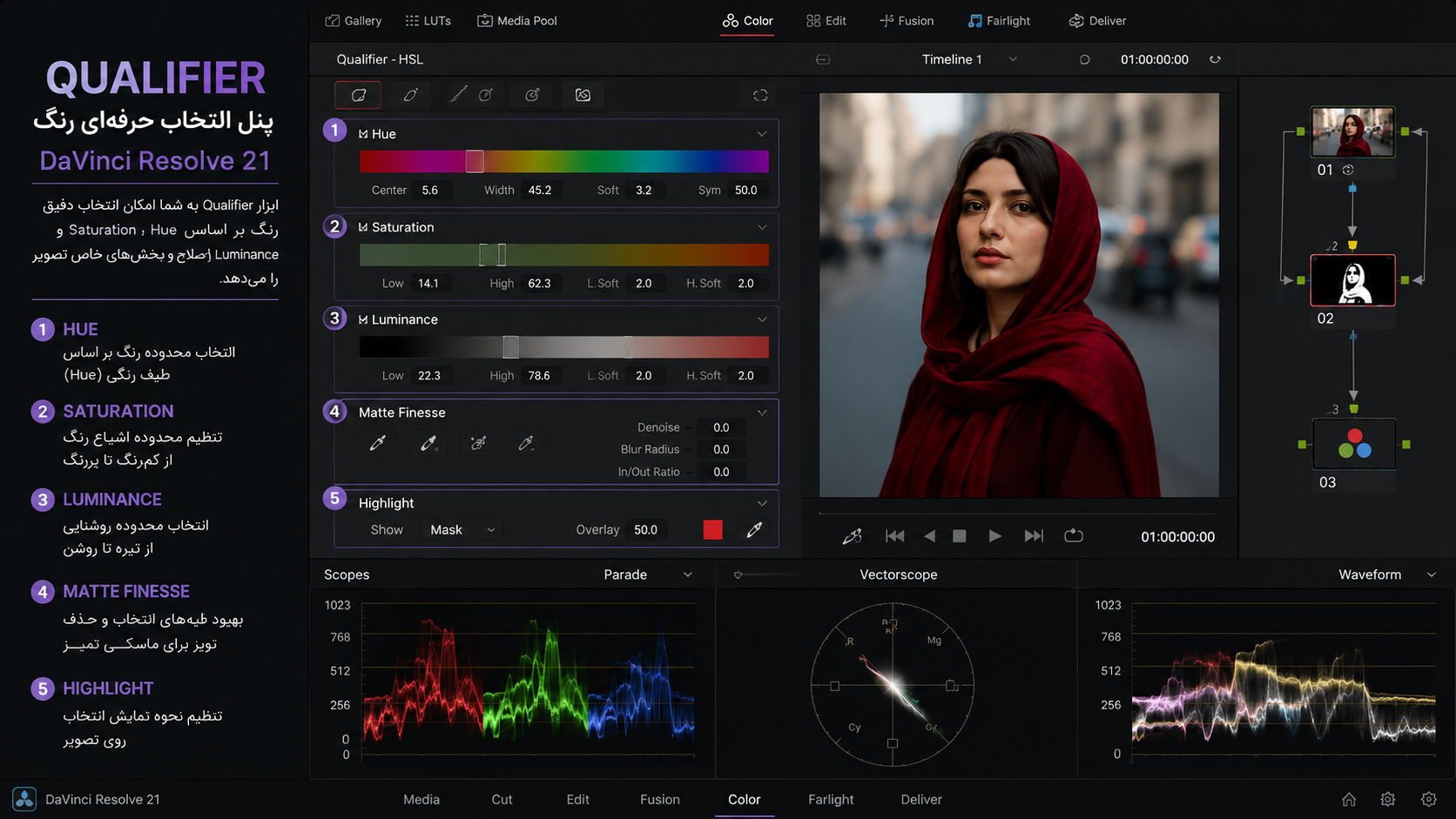The image size is (1456, 819).
Task: Click the eyedropper next to highlight swatch
Action: pos(754,529)
